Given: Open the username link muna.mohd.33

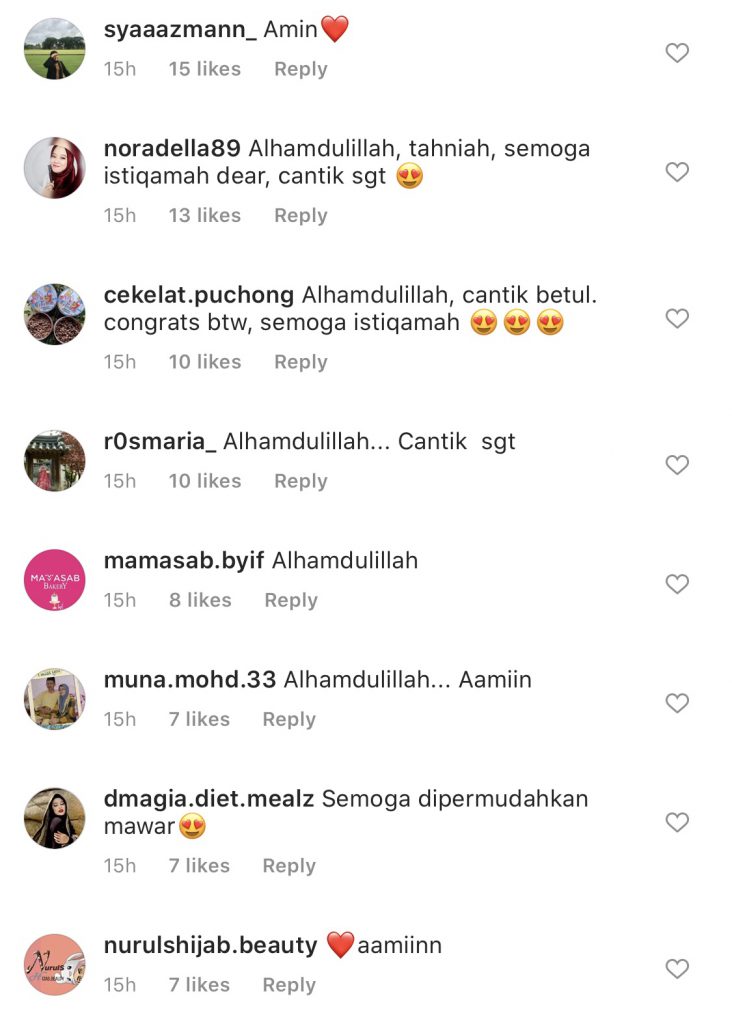Looking at the screenshot, I should pyautogui.click(x=190, y=680).
